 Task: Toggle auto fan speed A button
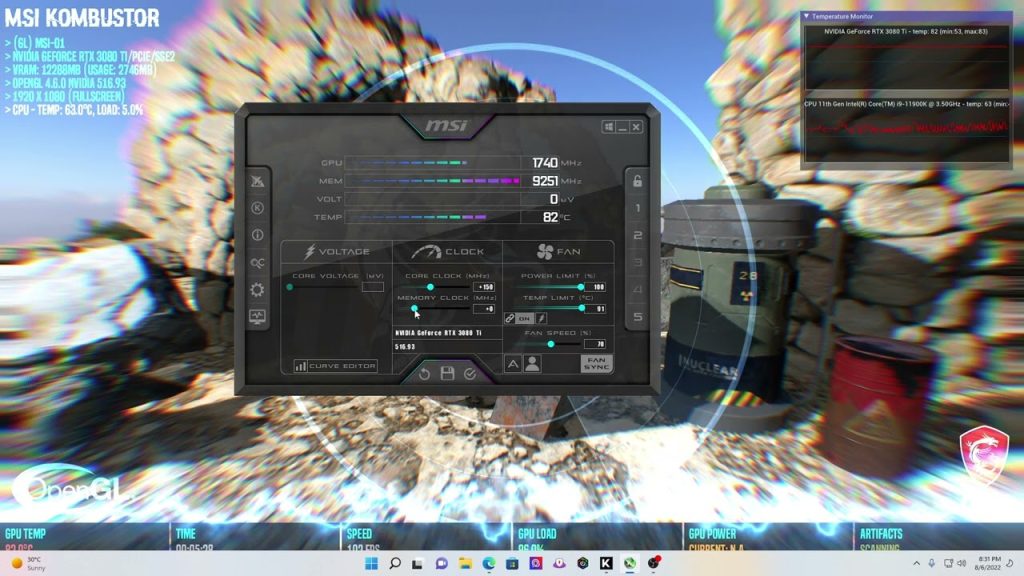click(513, 364)
